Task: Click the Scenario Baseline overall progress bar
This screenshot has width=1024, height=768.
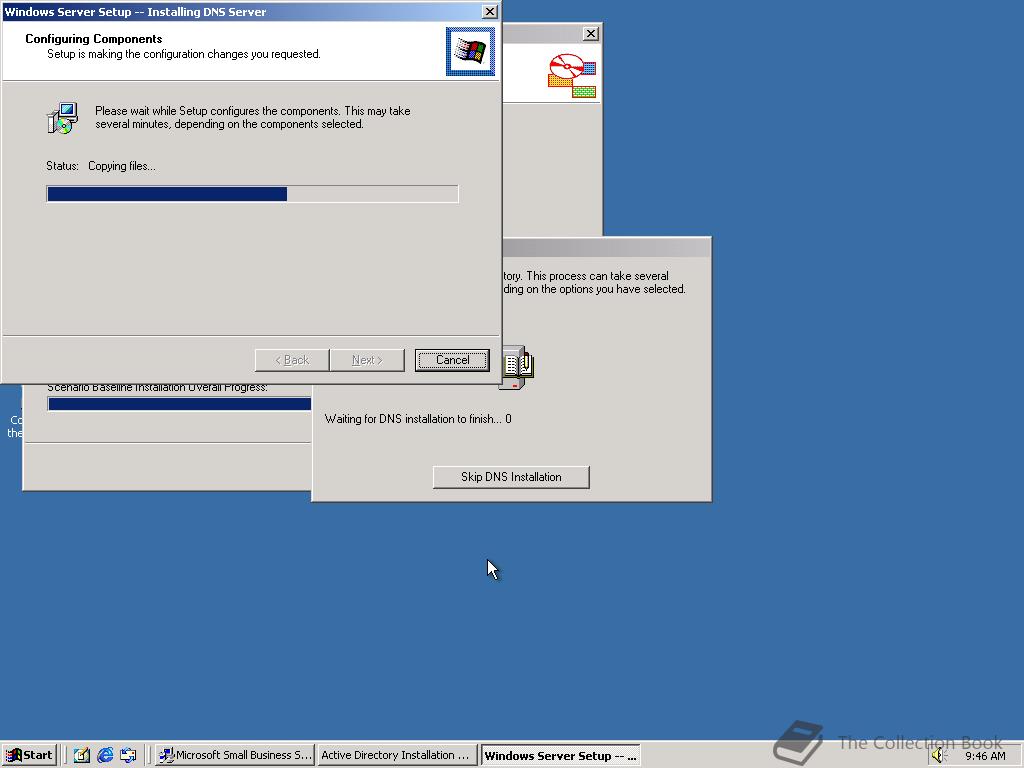Action: point(180,404)
